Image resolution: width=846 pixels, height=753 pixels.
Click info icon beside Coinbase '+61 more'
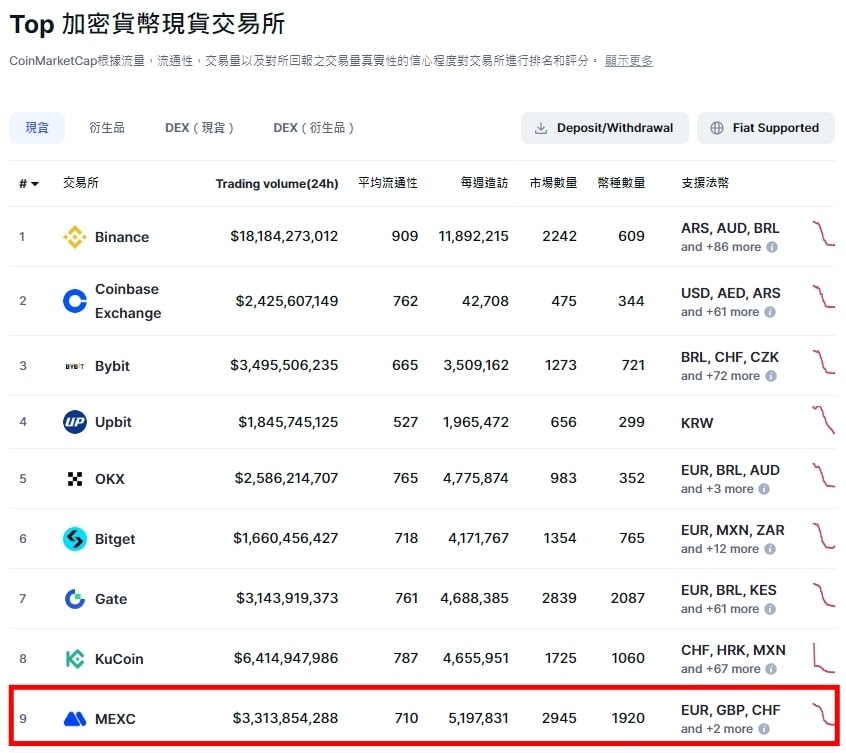770,312
